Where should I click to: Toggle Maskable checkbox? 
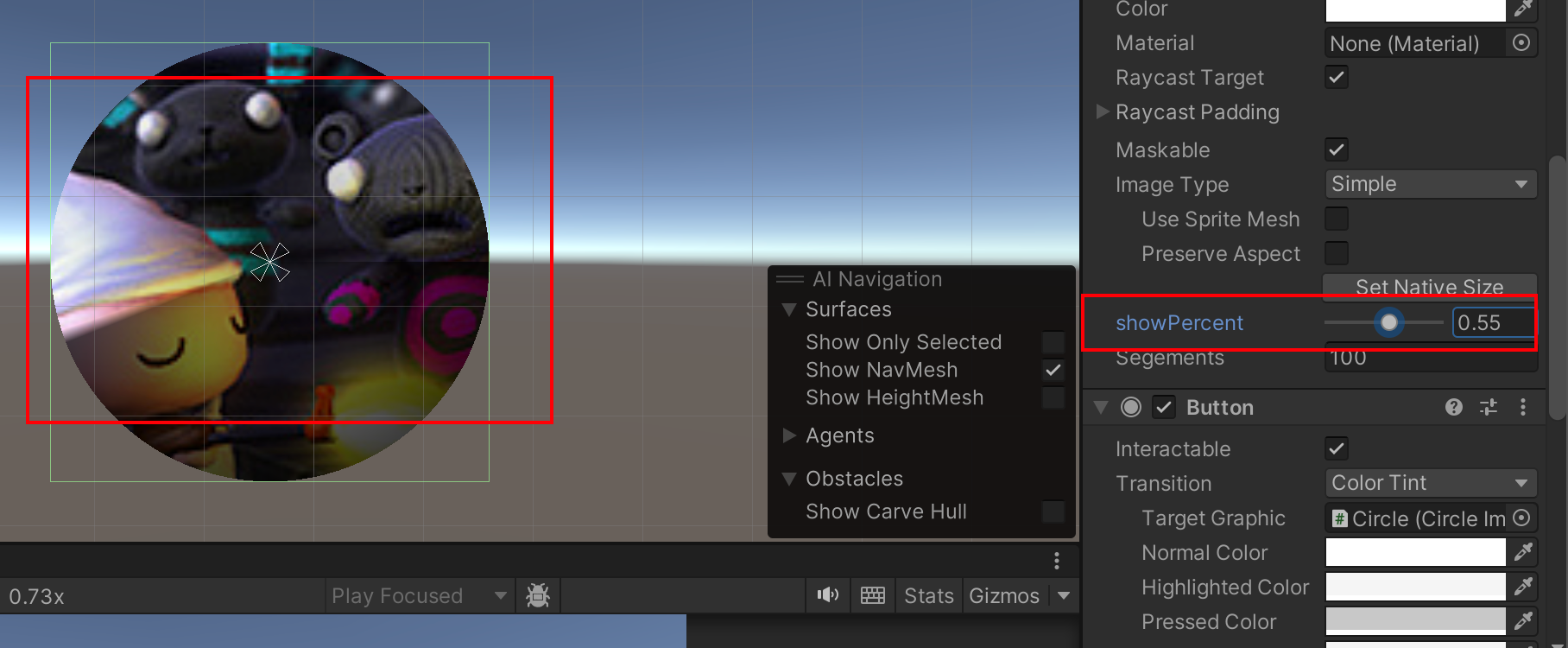(x=1337, y=149)
